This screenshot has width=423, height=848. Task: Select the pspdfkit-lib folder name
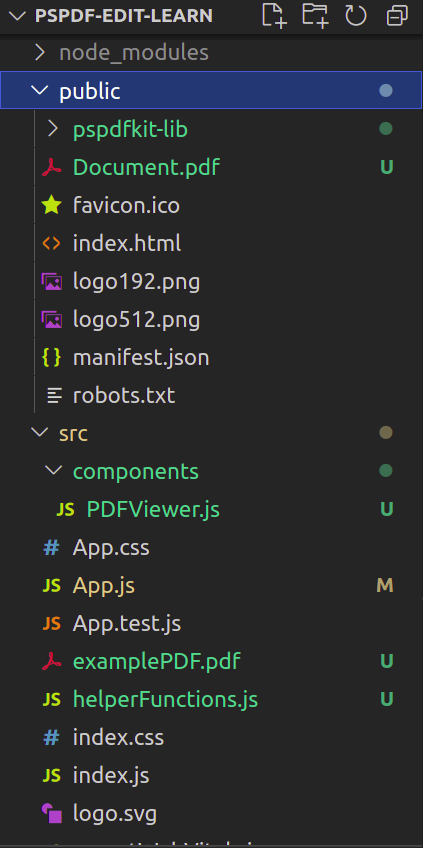tap(130, 129)
